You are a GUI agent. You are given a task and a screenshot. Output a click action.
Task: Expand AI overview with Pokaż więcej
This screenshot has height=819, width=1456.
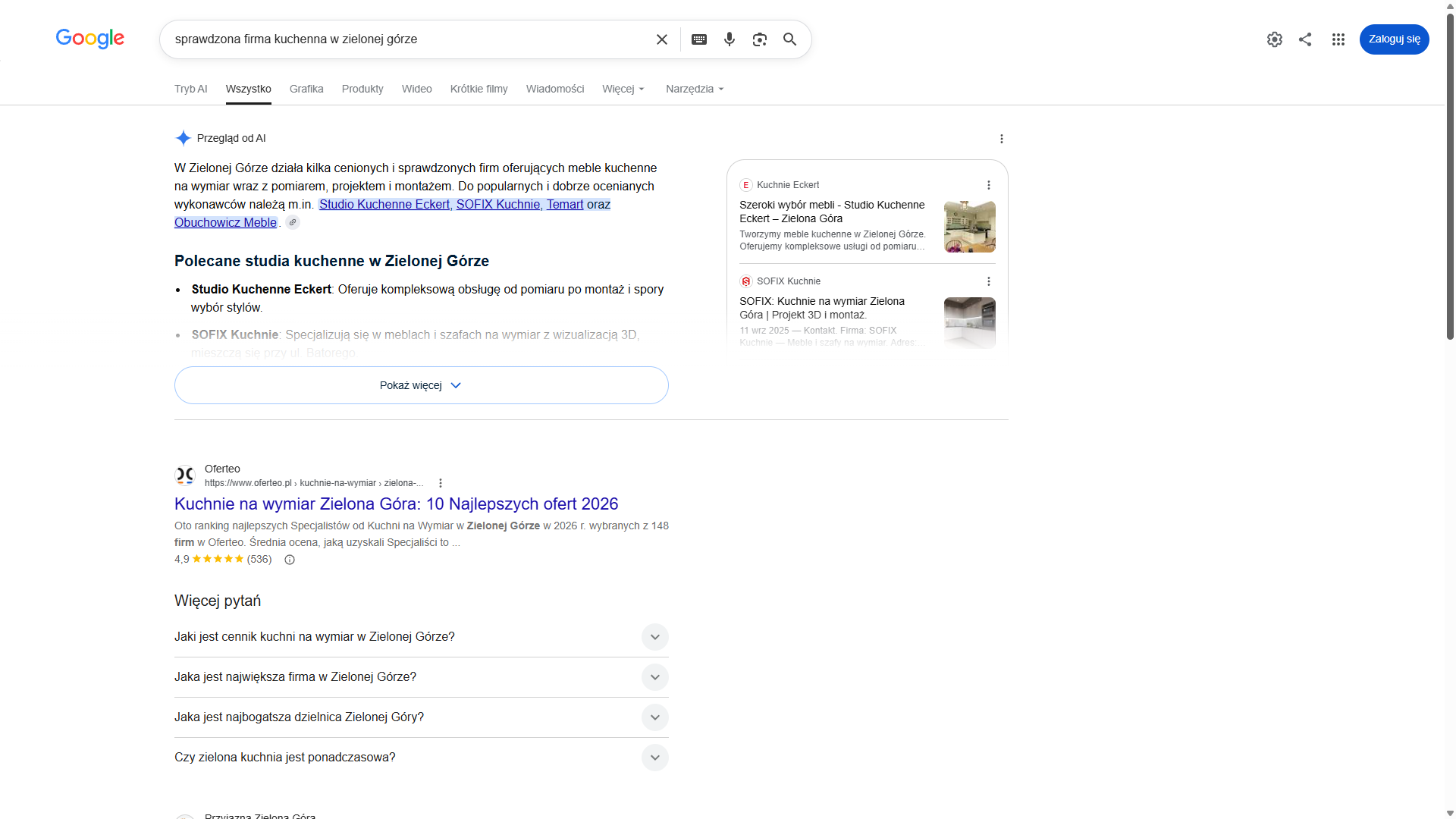[422, 385]
